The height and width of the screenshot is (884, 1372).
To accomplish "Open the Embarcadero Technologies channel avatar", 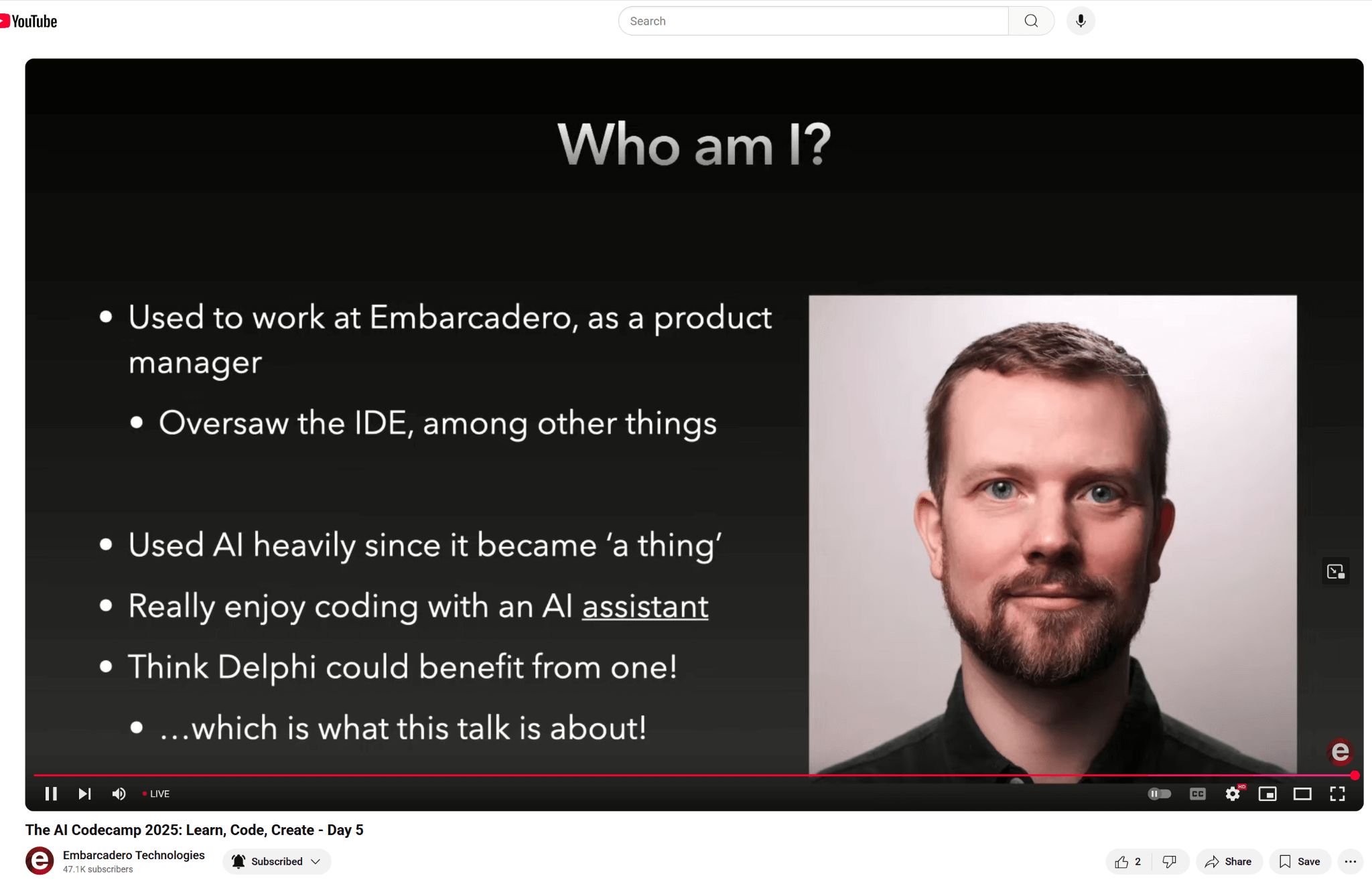I will tap(40, 861).
